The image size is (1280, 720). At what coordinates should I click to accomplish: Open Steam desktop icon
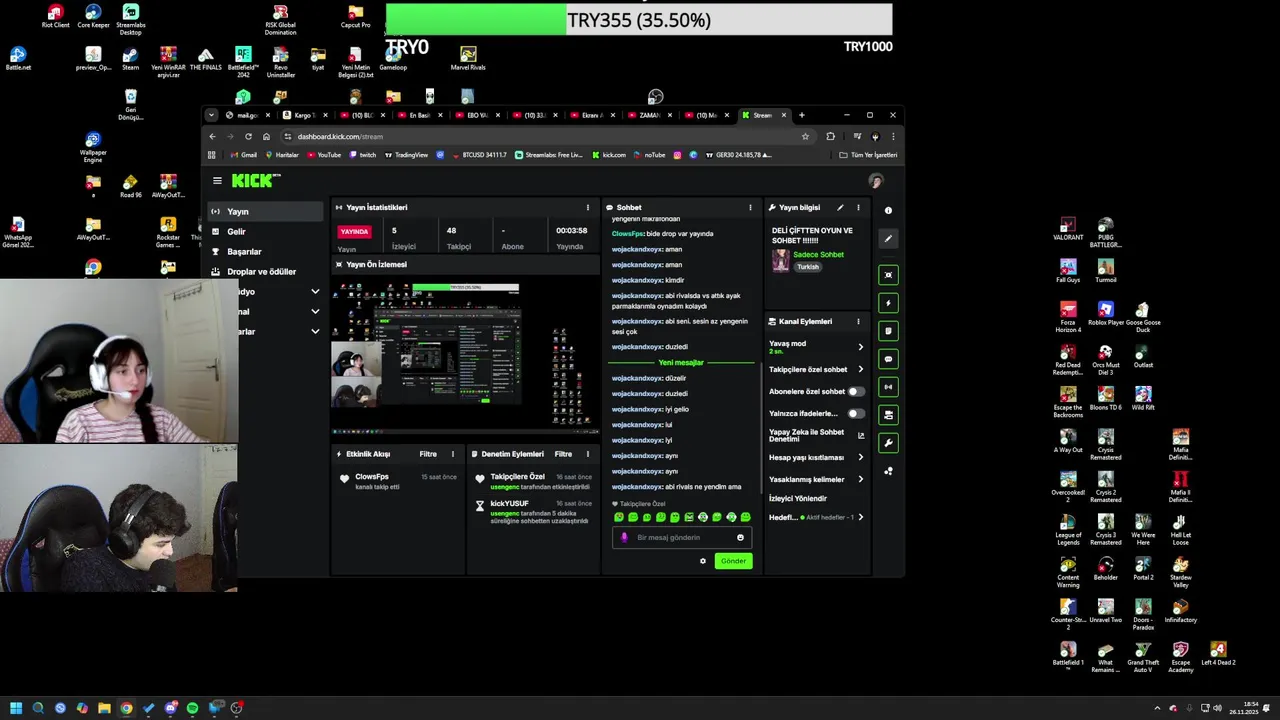click(130, 58)
